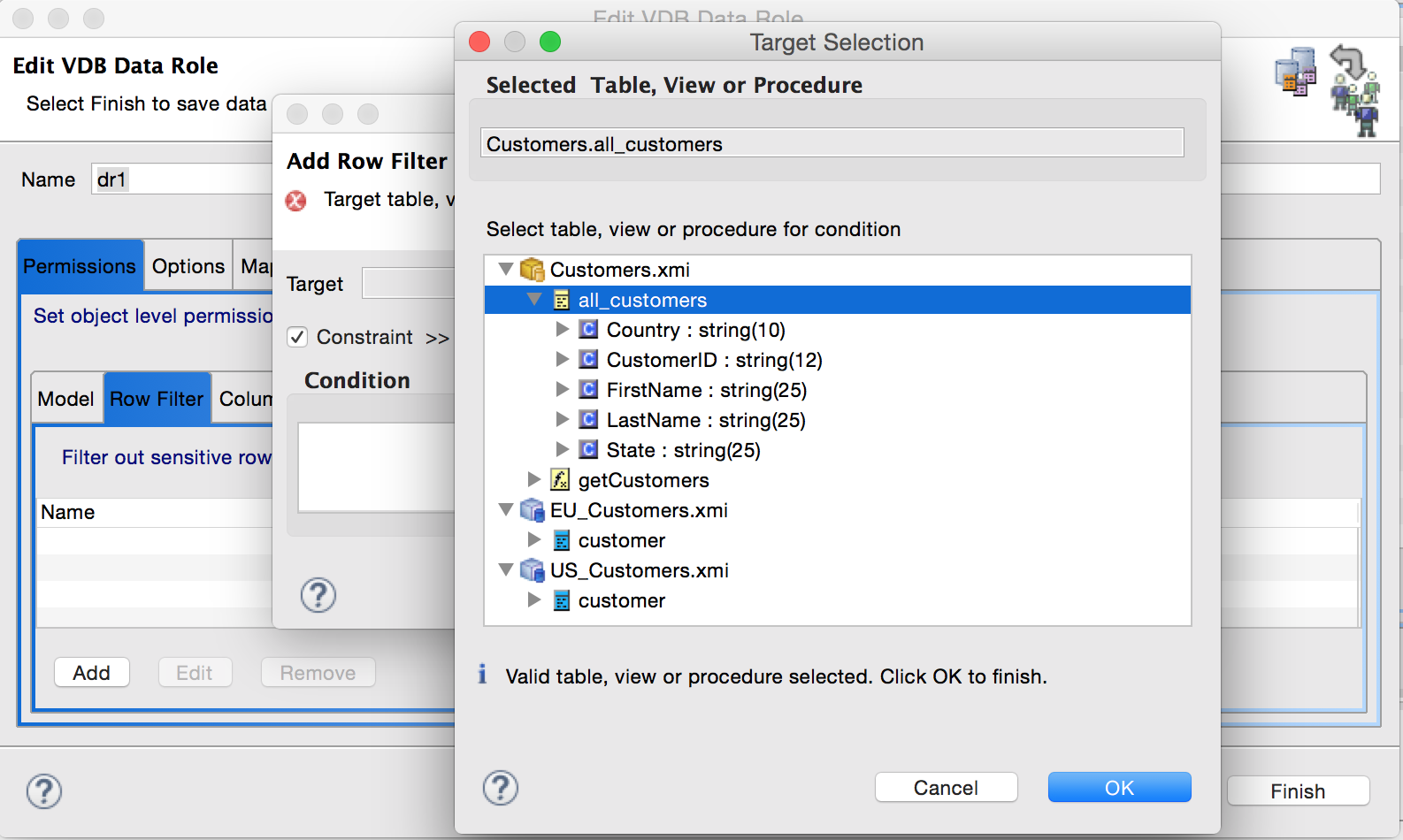Expand customer under EU_Customers.xmi
This screenshot has width=1403, height=840.
coord(534,539)
